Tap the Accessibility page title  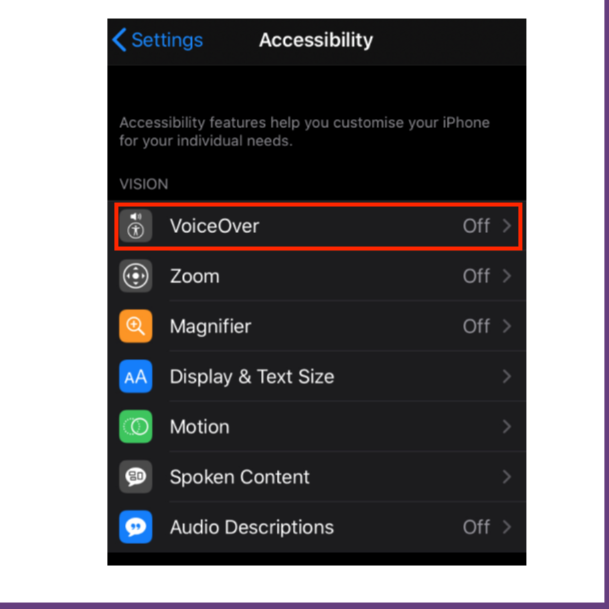pyautogui.click(x=316, y=40)
